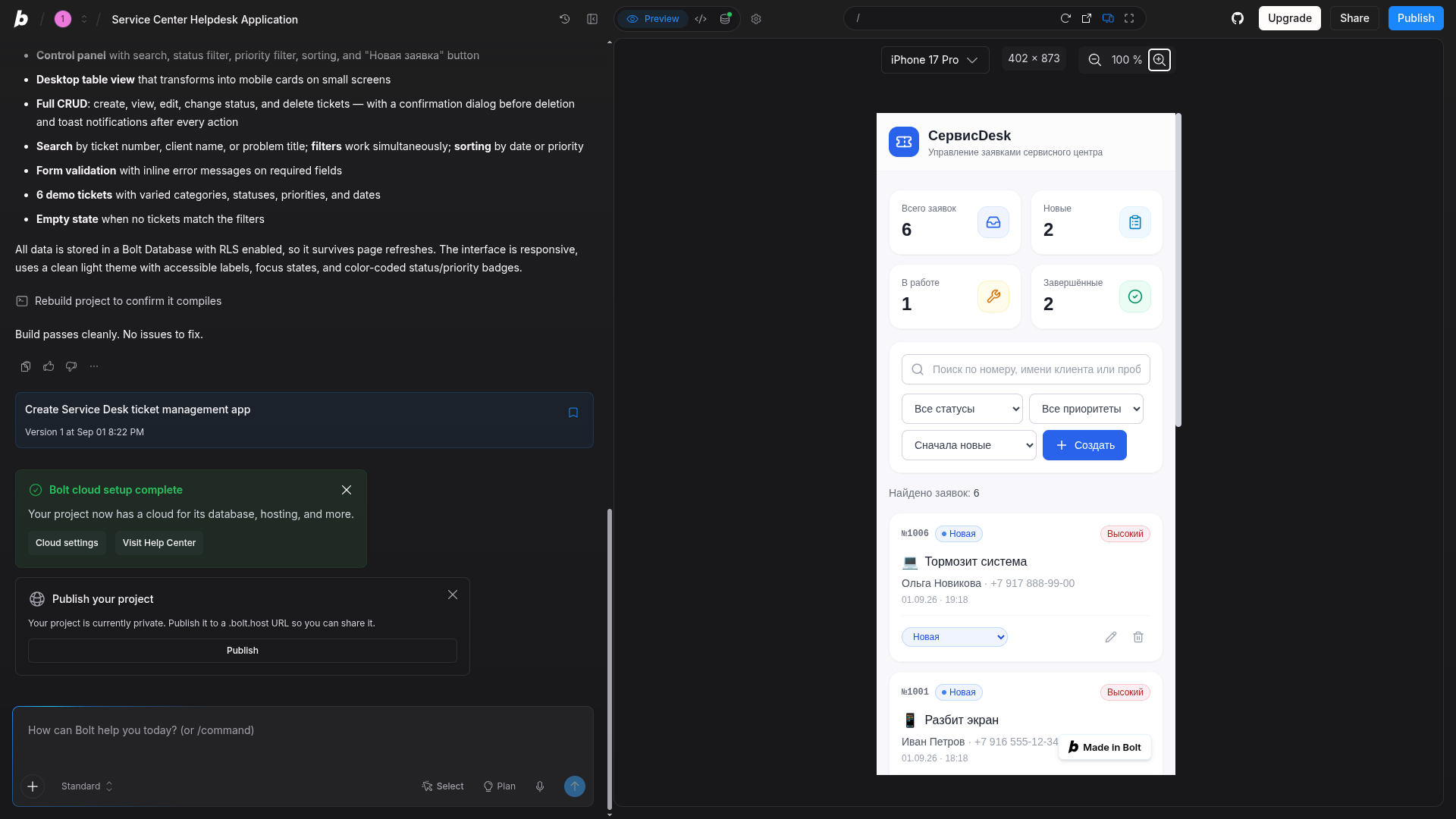Dismiss Bolt cloud setup complete notice
This screenshot has width=1456, height=819.
(x=347, y=490)
